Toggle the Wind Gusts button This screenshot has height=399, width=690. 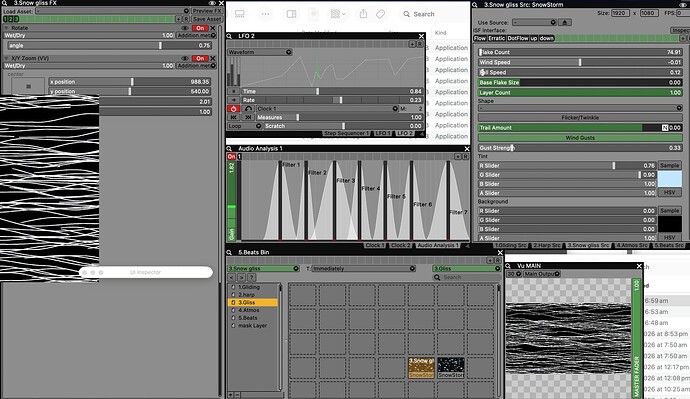click(x=580, y=138)
